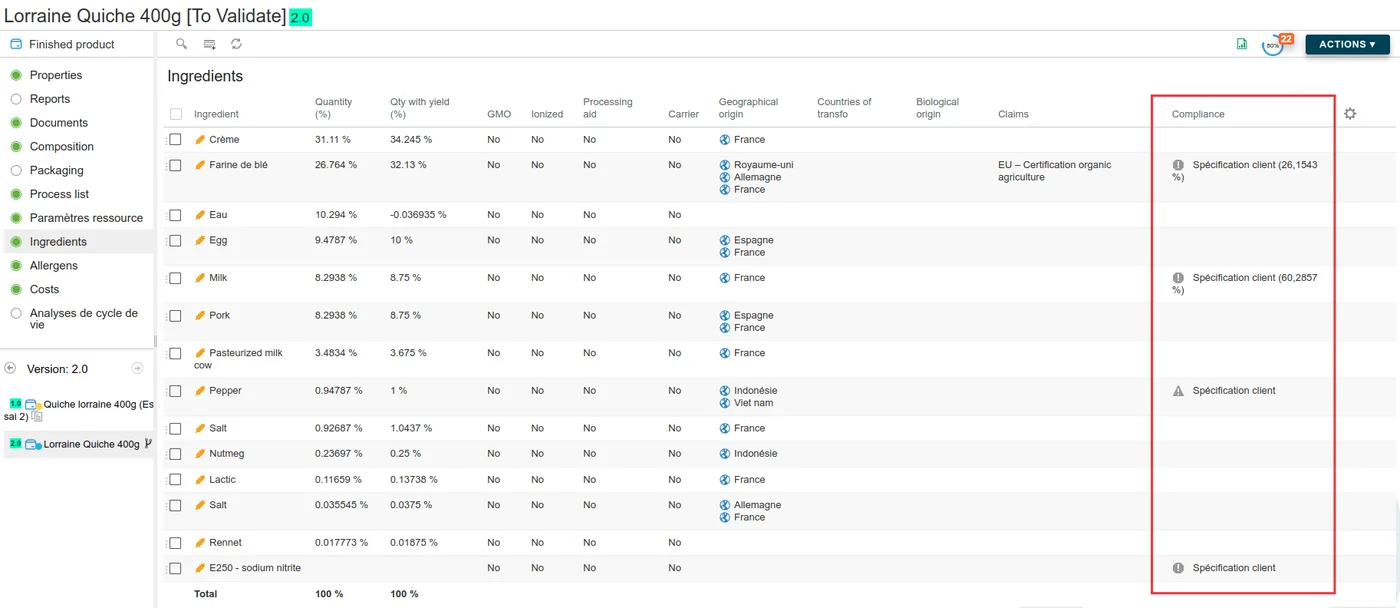Open Analyses de cycle de vie
The image size is (1400, 608).
coord(84,319)
